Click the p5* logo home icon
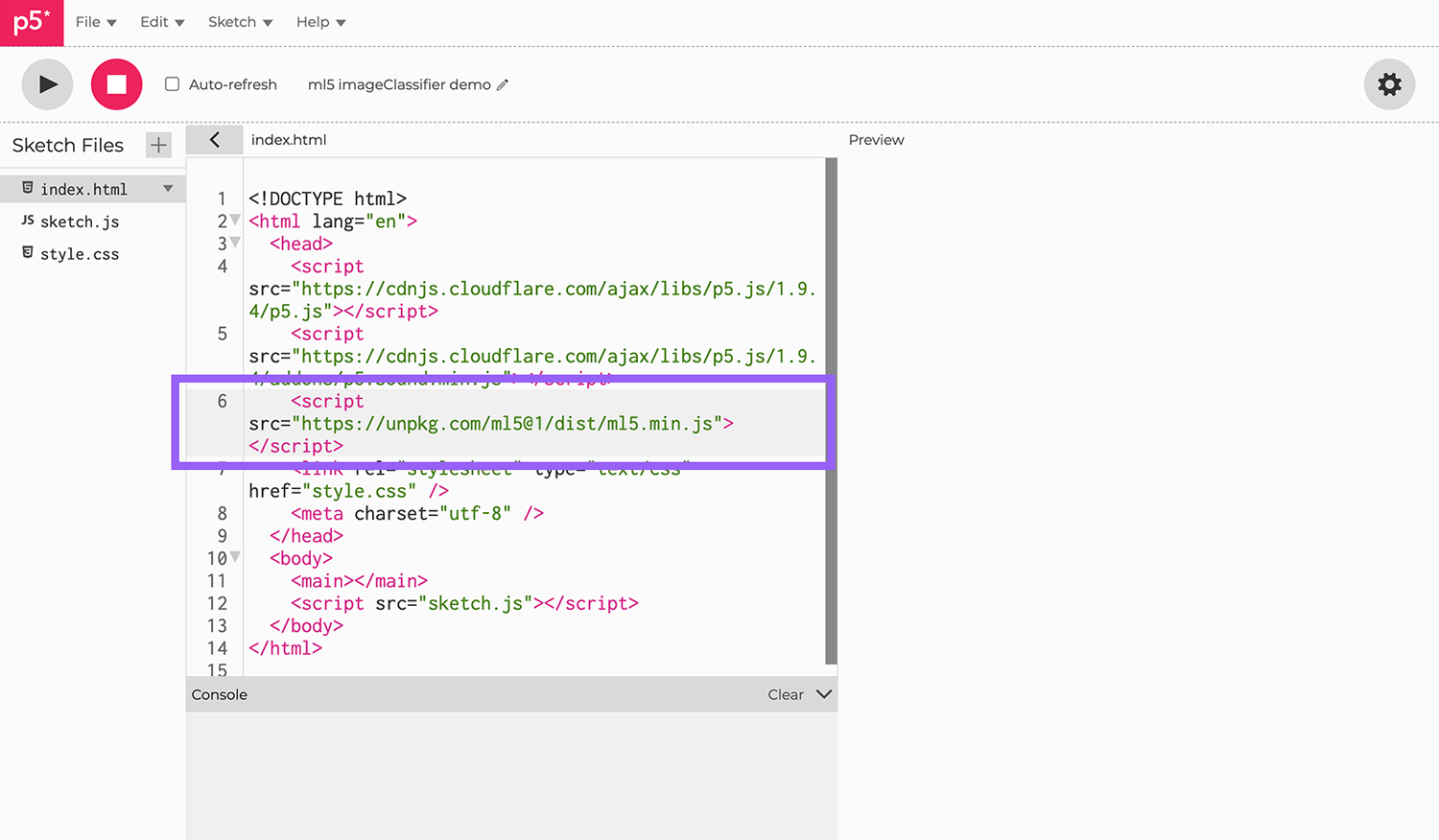Viewport: 1439px width, 840px height. [32, 22]
